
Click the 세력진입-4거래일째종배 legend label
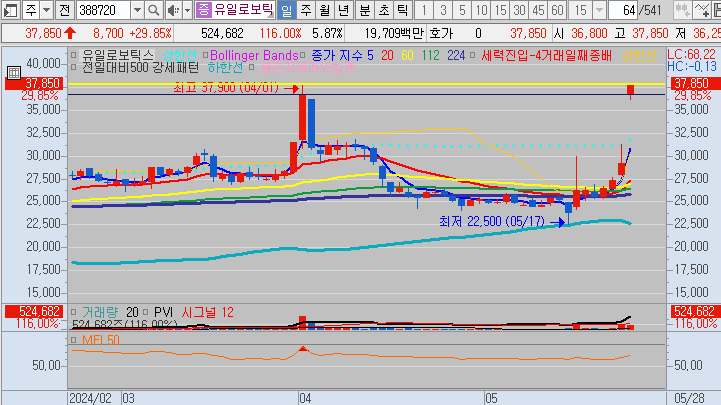point(547,56)
